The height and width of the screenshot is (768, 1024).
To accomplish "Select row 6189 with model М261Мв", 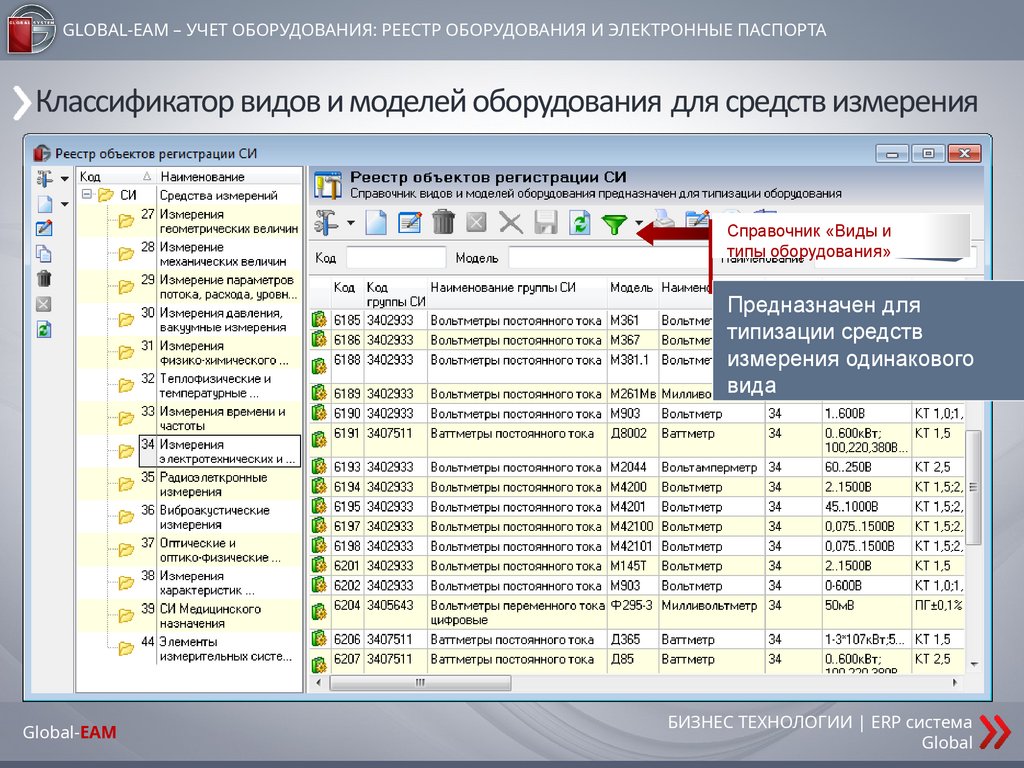I will (509, 393).
